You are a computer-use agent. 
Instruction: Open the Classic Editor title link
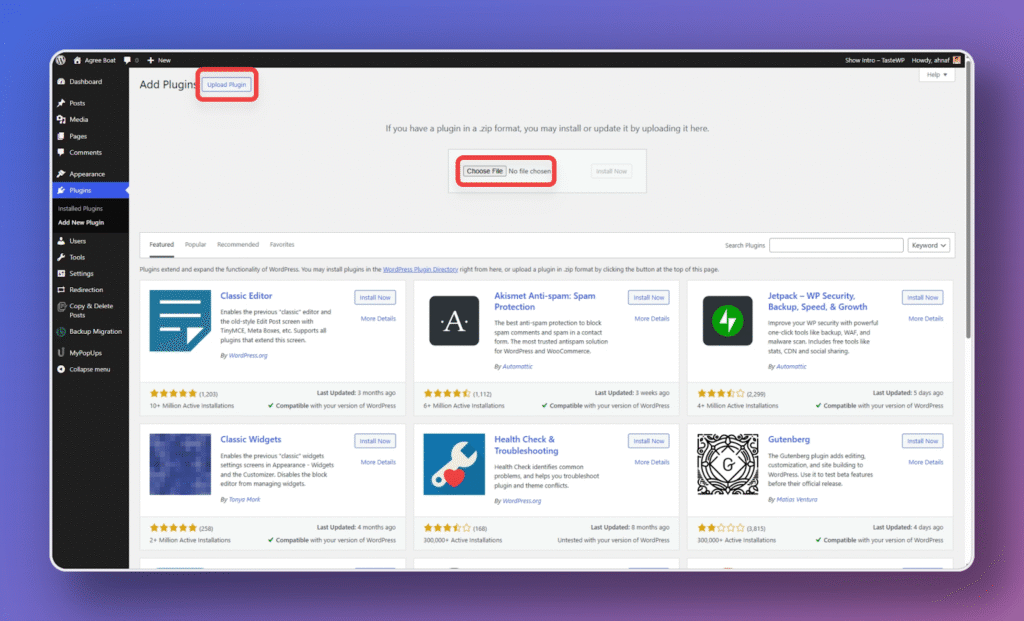246,296
